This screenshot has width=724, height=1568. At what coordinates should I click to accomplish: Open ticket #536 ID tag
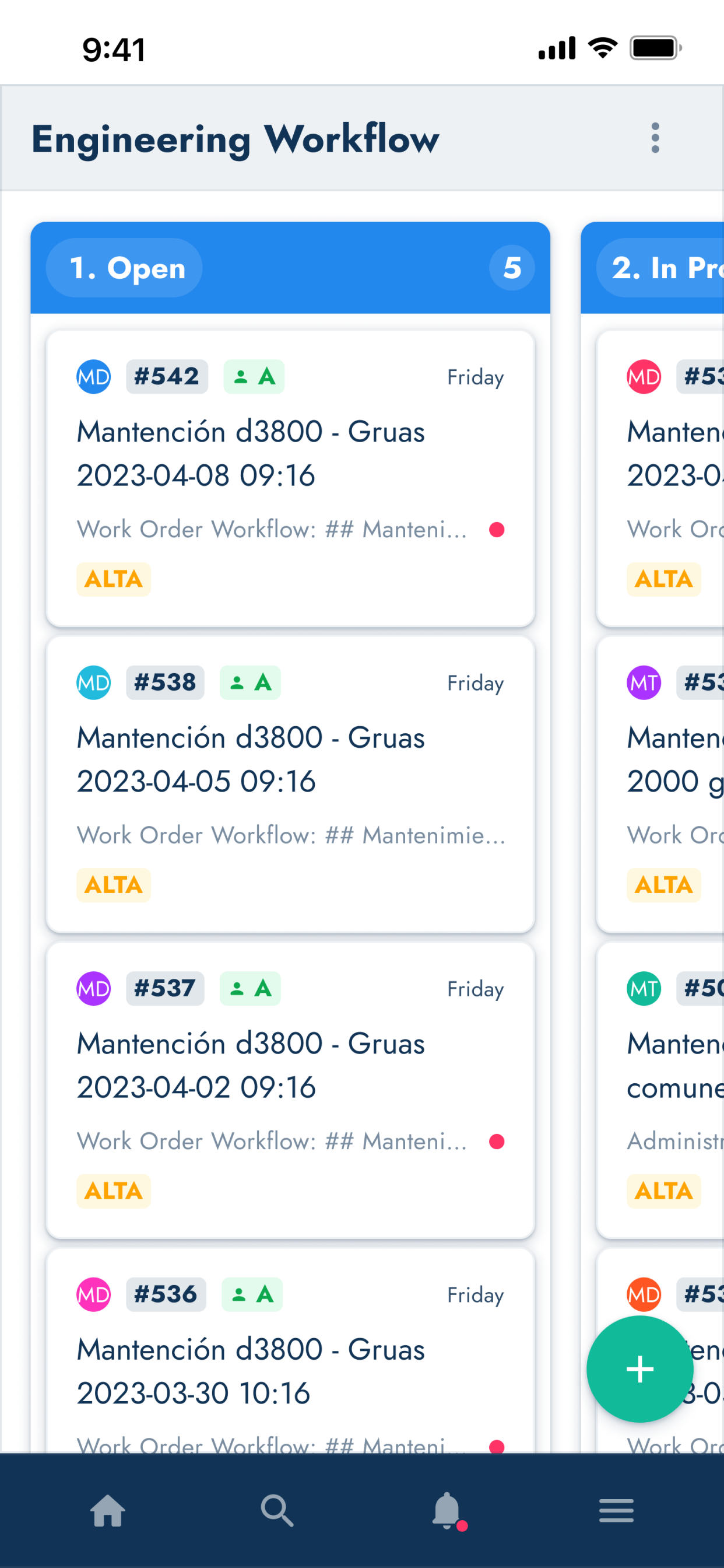click(166, 1294)
